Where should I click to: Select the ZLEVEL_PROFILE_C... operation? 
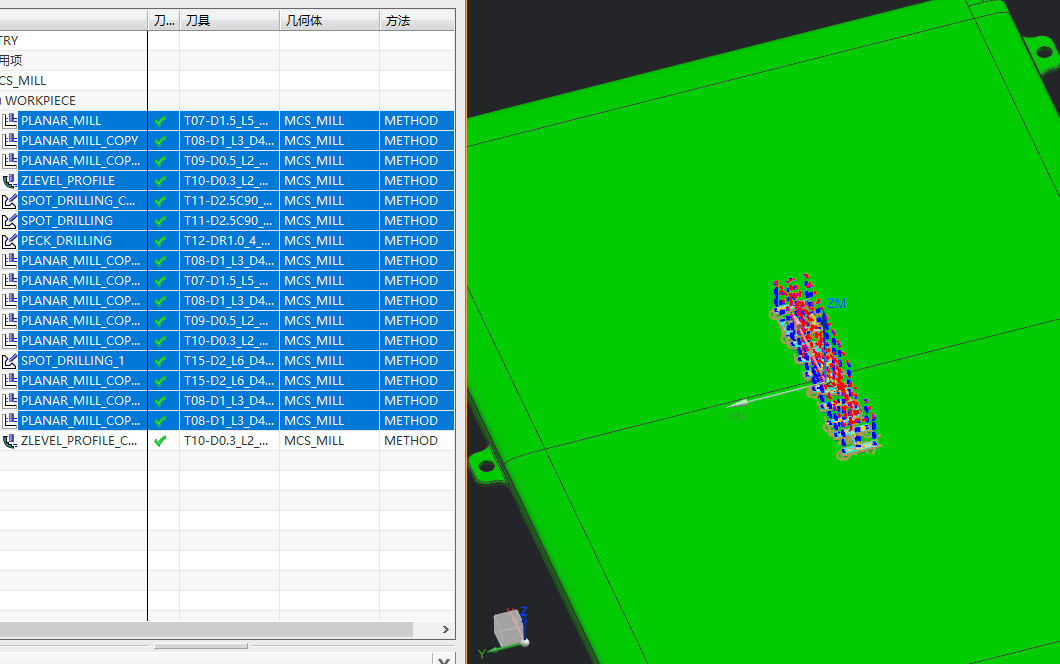(79, 441)
